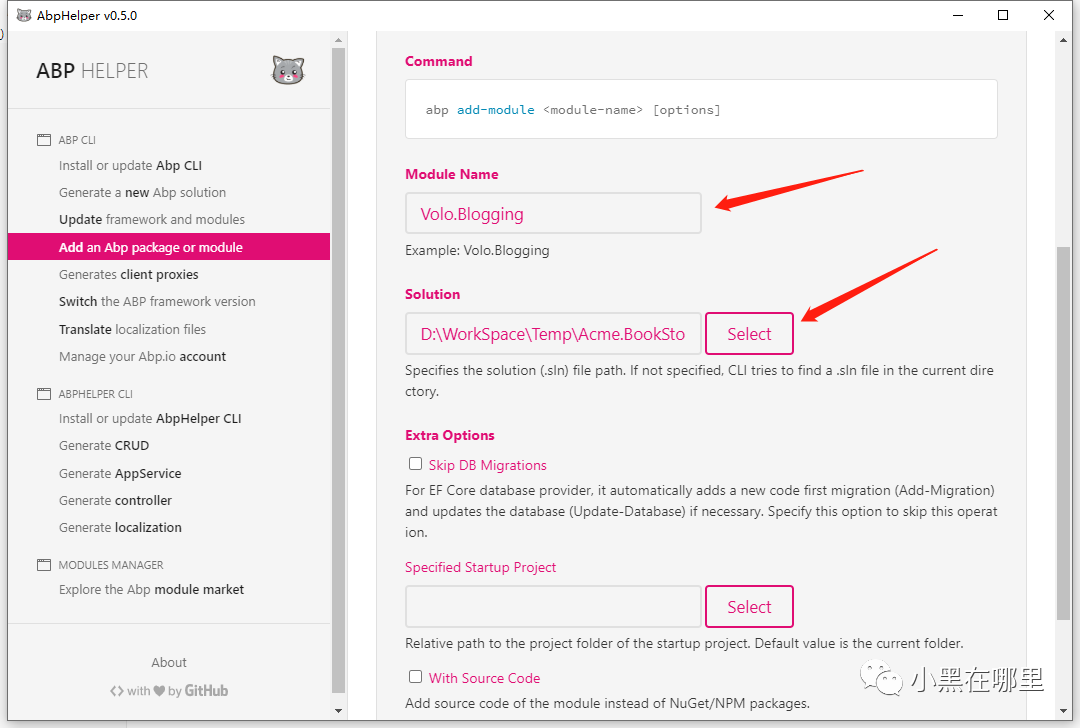Focus the Module Name input field
The image size is (1080, 728).
pyautogui.click(x=553, y=214)
